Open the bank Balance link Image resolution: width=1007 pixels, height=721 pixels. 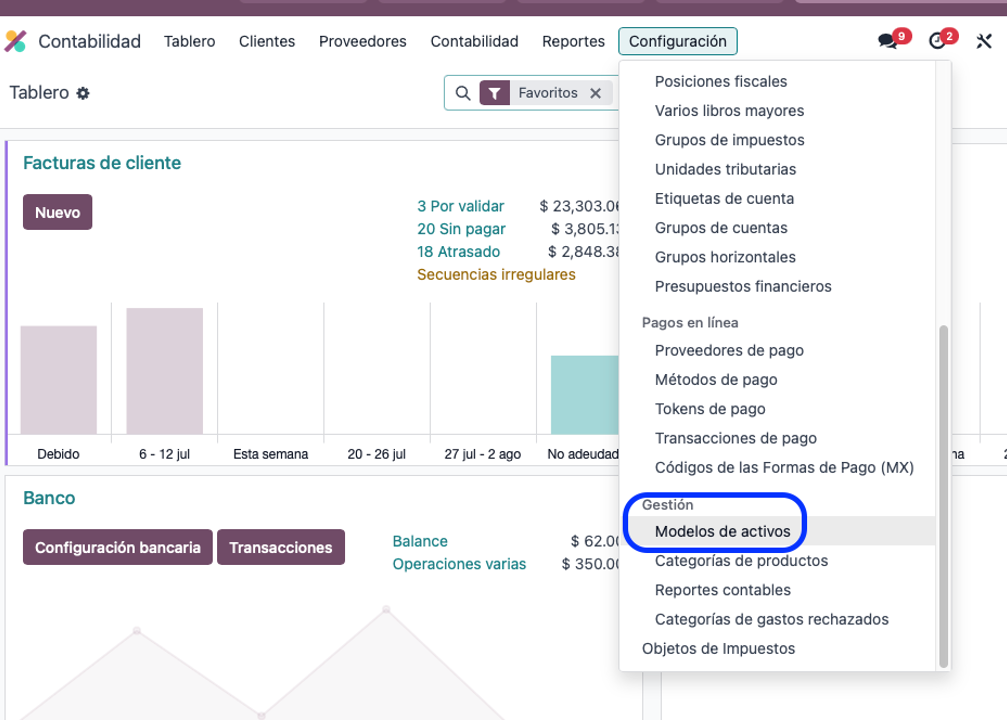click(x=420, y=541)
